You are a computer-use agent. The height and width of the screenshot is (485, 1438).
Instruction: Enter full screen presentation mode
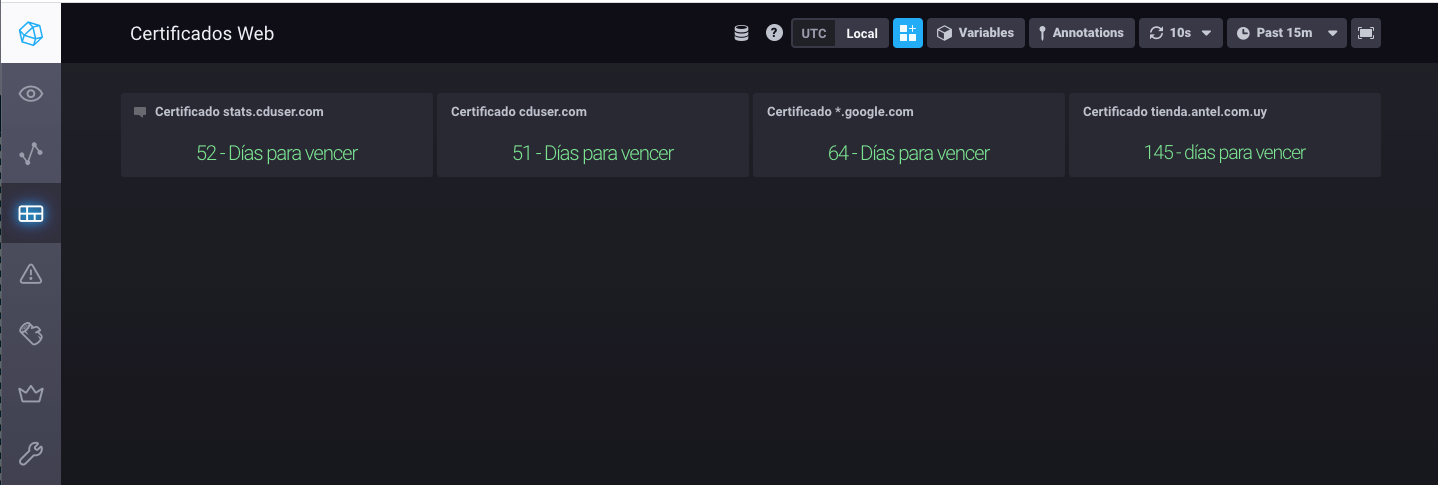(x=1366, y=33)
